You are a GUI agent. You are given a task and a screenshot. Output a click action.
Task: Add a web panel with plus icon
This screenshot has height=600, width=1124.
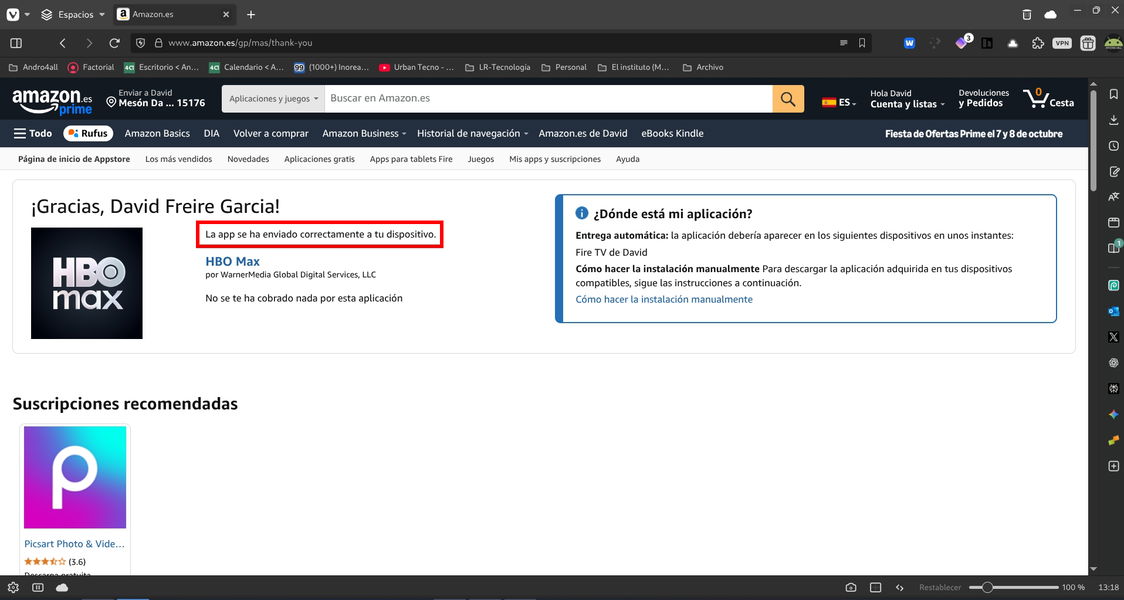point(1113,466)
